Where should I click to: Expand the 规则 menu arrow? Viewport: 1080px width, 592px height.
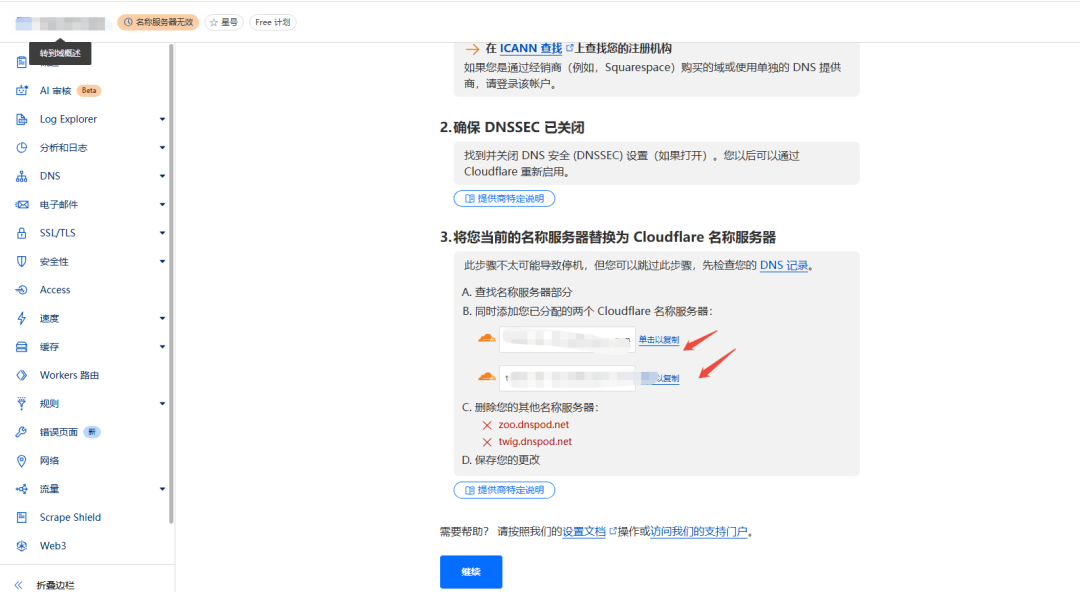163,404
